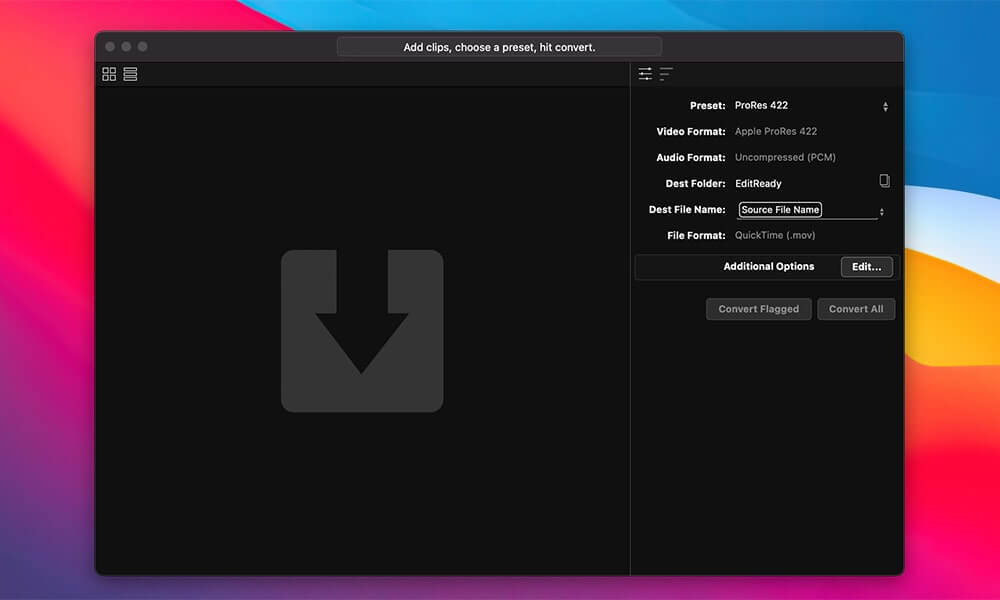Open the conversion settings panel via sliders icon
This screenshot has height=600, width=1000.
click(x=644, y=73)
